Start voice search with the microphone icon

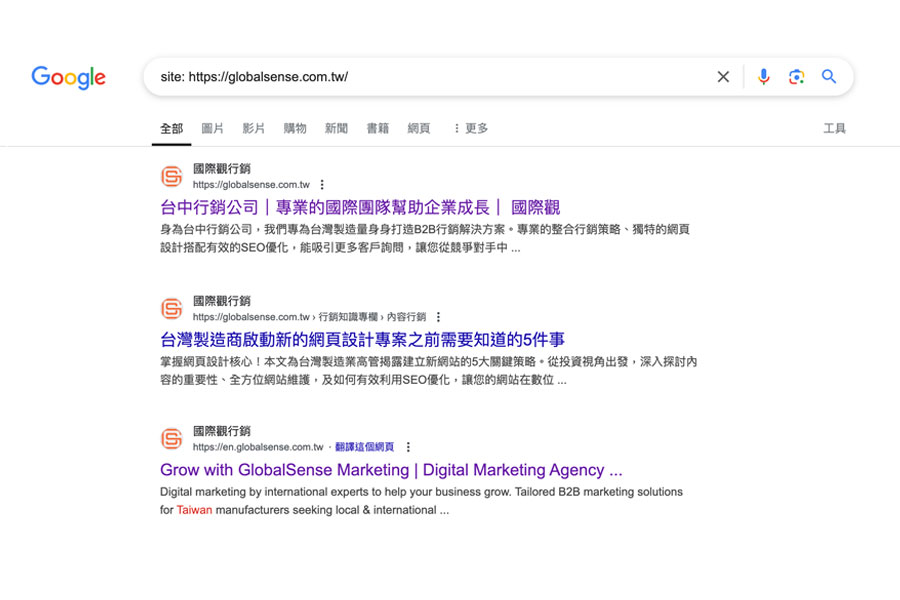(763, 76)
